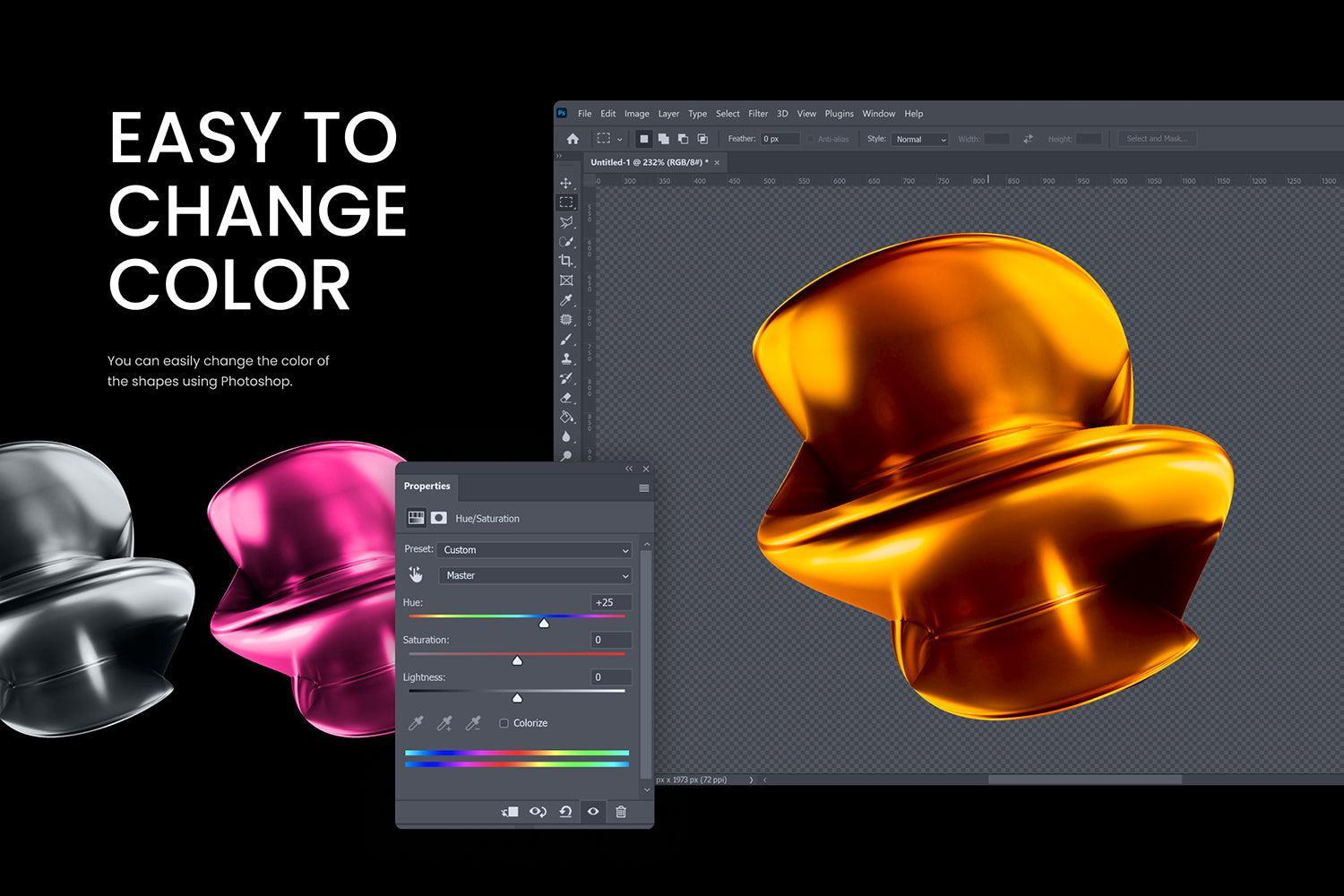This screenshot has width=1344, height=896.
Task: Click the Select and Mask button
Action: pos(1157,139)
